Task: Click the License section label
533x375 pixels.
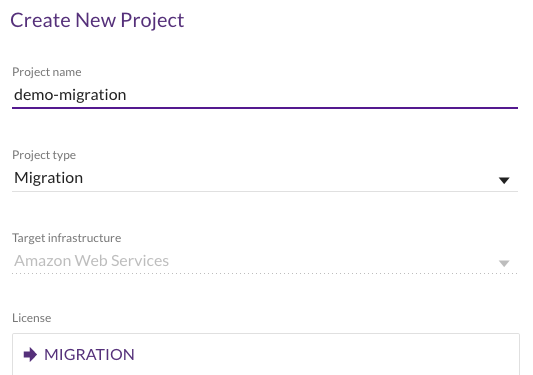Action: point(32,318)
